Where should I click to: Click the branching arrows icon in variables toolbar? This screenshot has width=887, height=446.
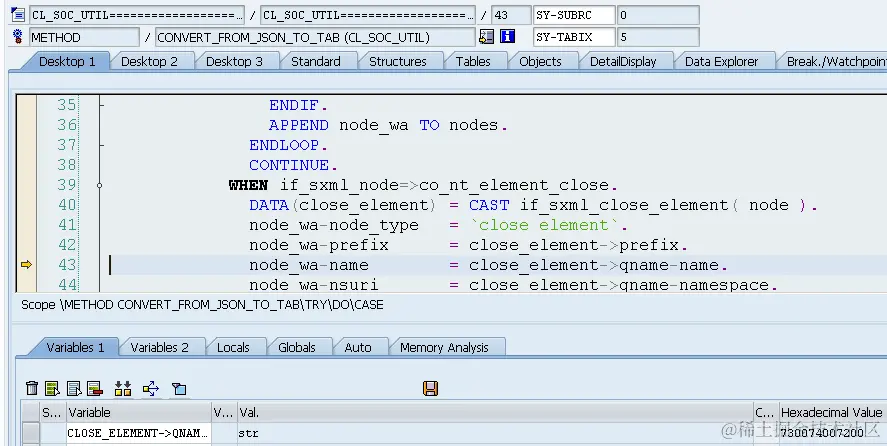150,388
